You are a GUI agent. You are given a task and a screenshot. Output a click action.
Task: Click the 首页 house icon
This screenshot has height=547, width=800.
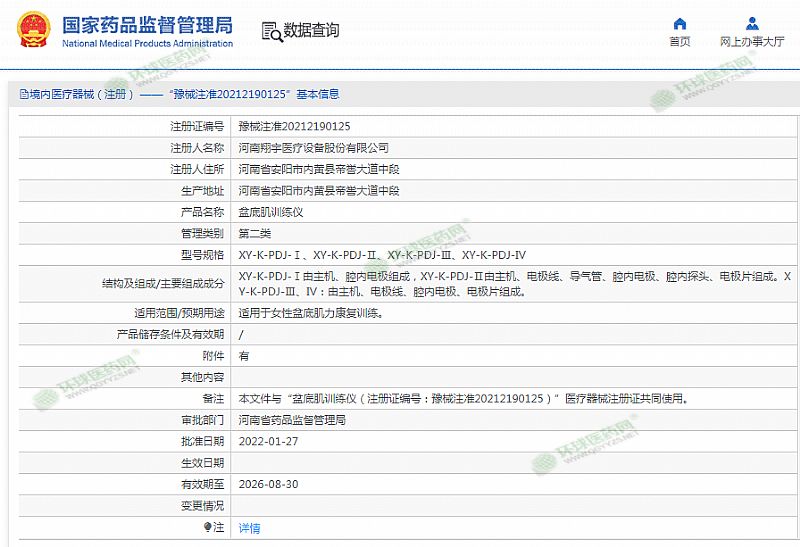680,24
